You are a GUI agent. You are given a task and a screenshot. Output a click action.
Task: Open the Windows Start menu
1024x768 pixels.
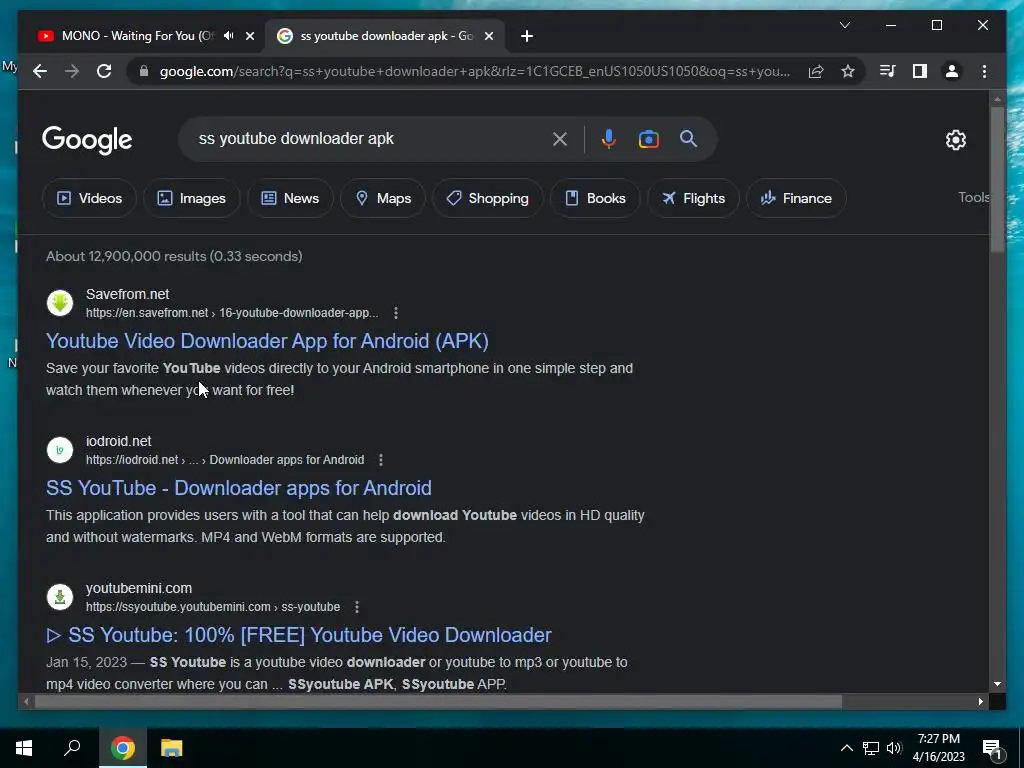(24, 748)
